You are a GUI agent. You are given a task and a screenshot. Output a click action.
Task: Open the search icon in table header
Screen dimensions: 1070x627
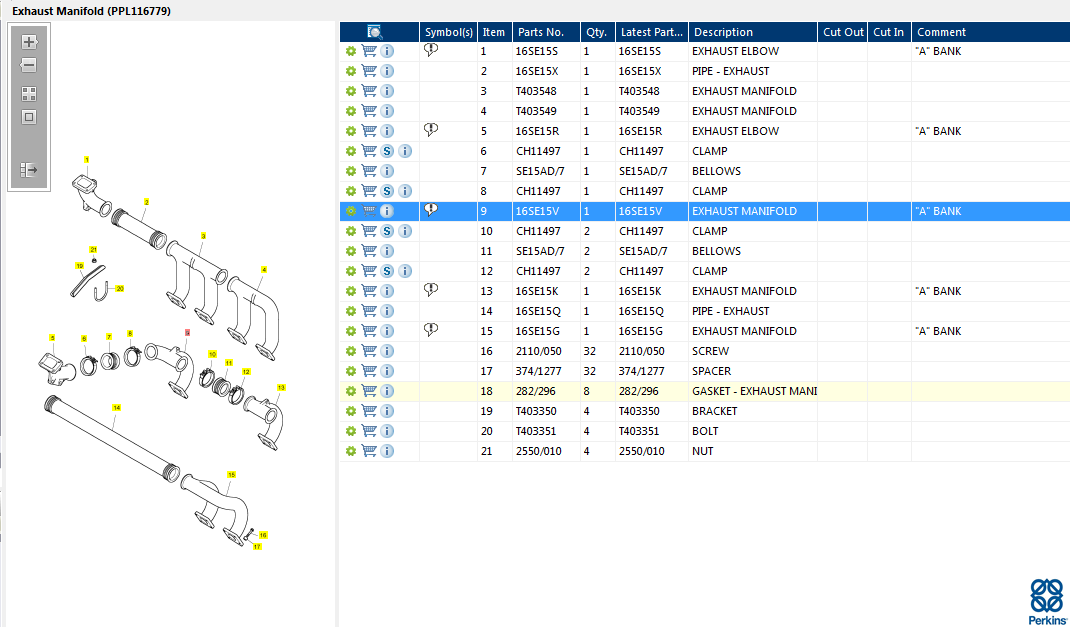(375, 32)
